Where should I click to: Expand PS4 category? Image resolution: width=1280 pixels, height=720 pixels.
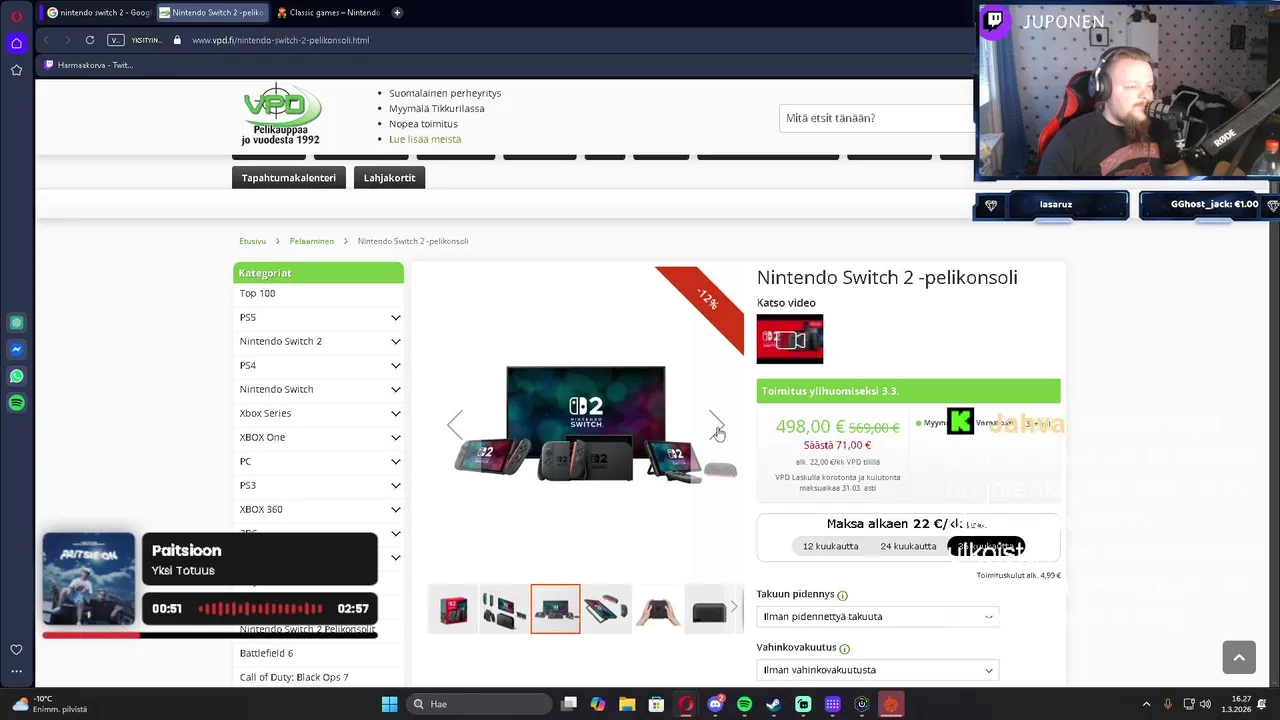pos(396,365)
